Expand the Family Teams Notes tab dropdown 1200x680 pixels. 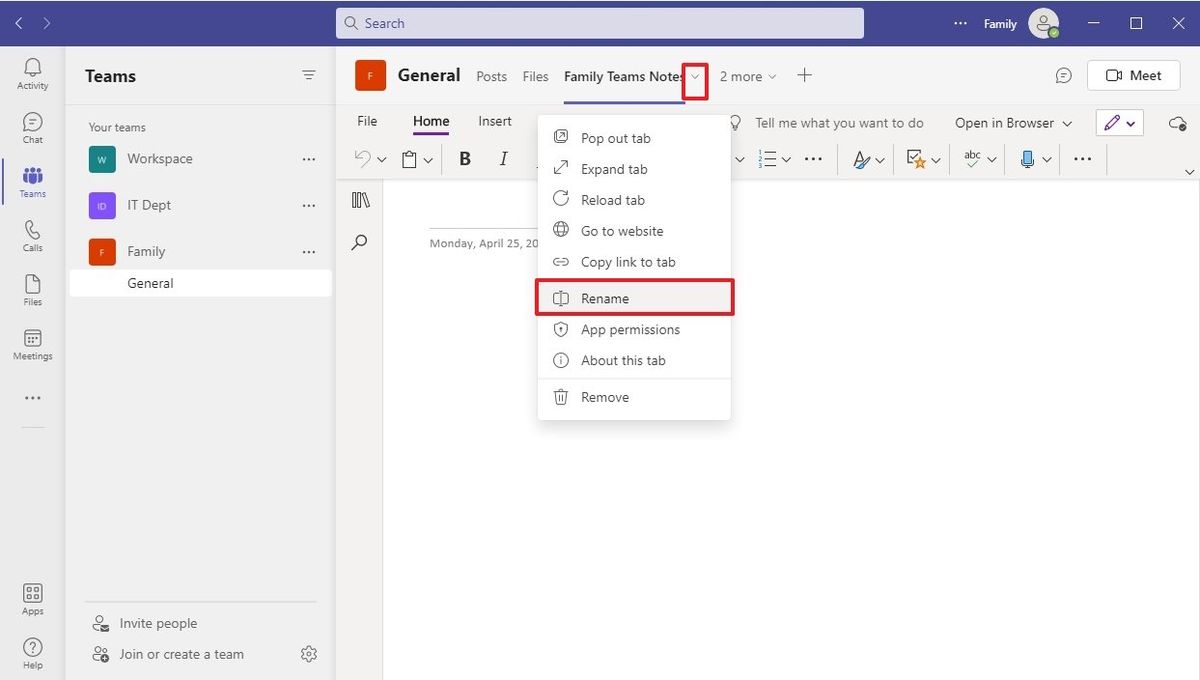[x=694, y=76]
